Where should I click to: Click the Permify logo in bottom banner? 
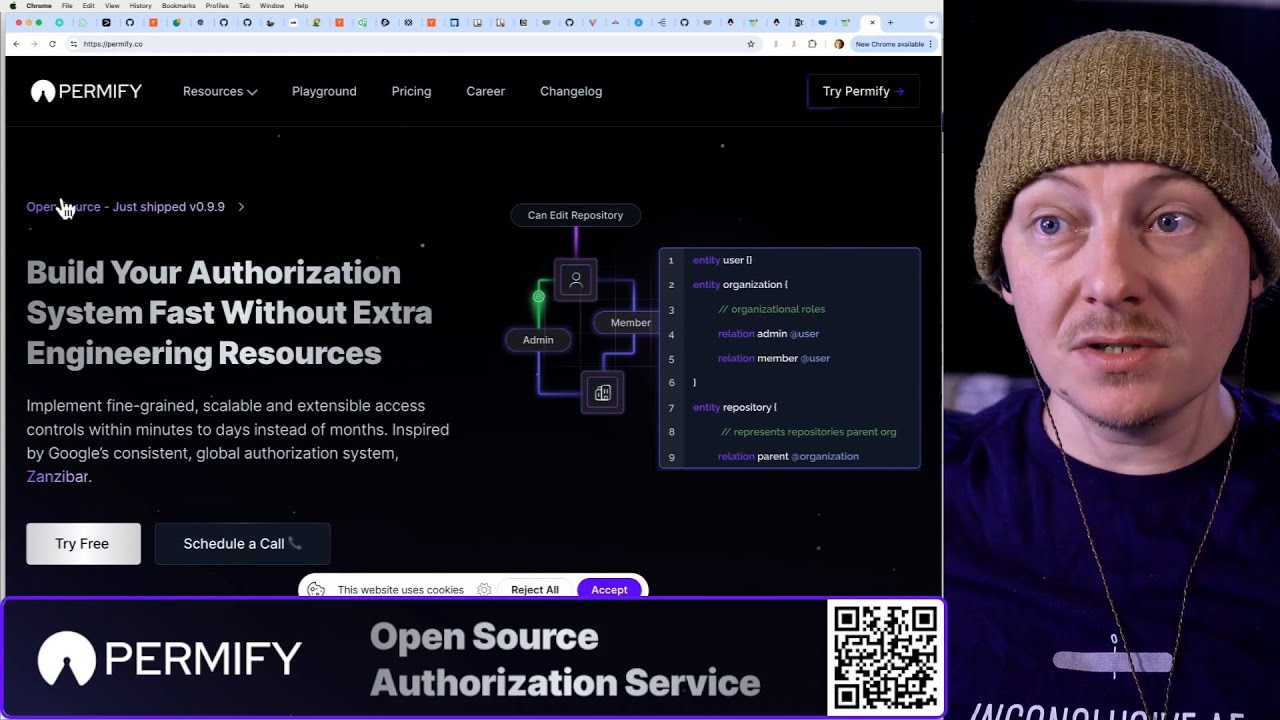point(170,659)
